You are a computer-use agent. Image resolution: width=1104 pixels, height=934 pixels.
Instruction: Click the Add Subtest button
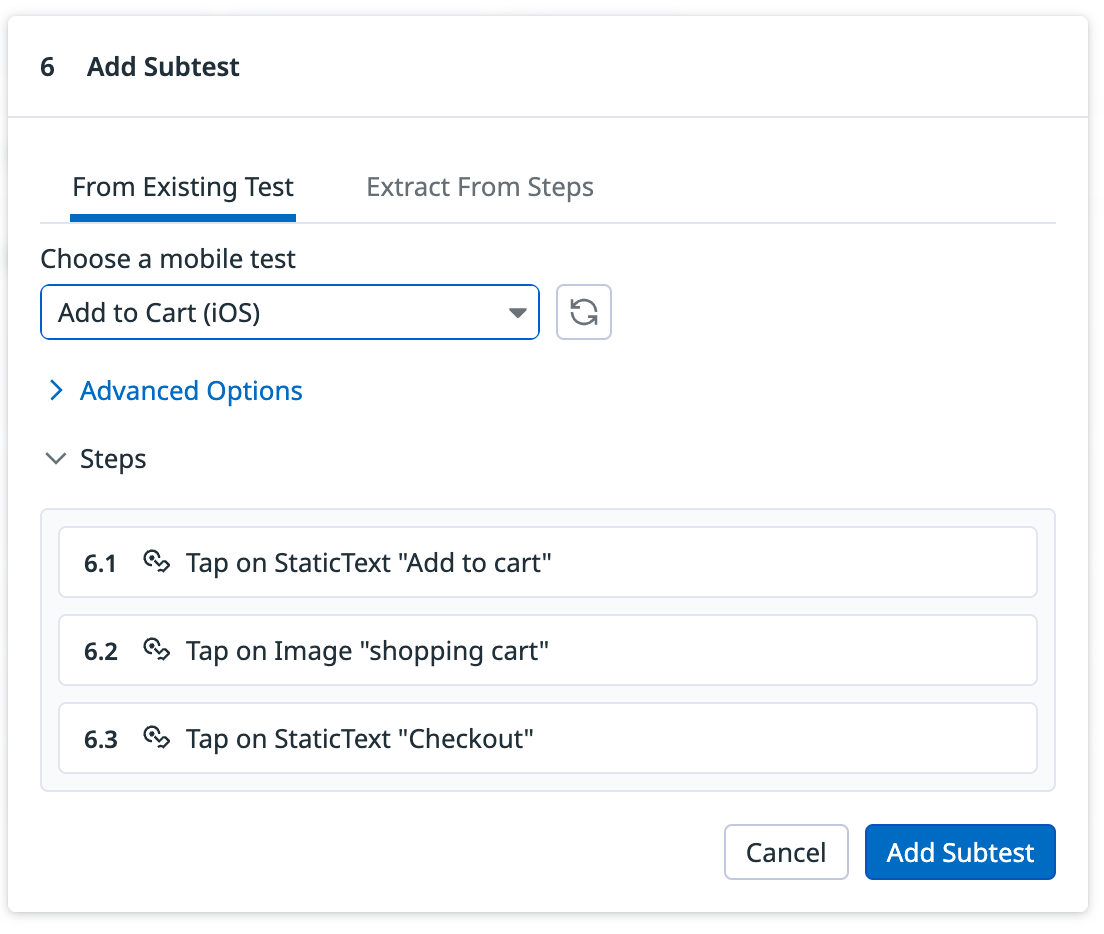pyautogui.click(x=959, y=851)
